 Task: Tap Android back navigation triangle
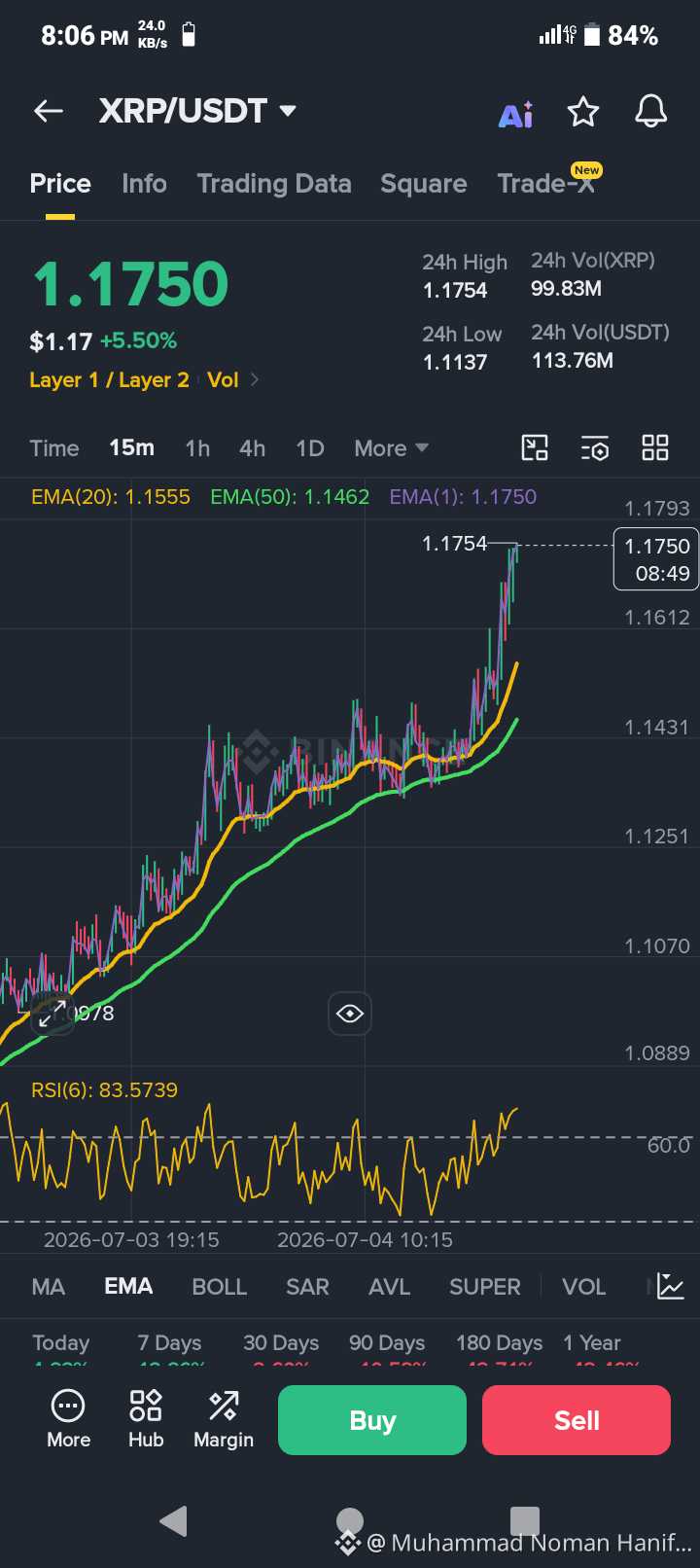(x=173, y=1520)
